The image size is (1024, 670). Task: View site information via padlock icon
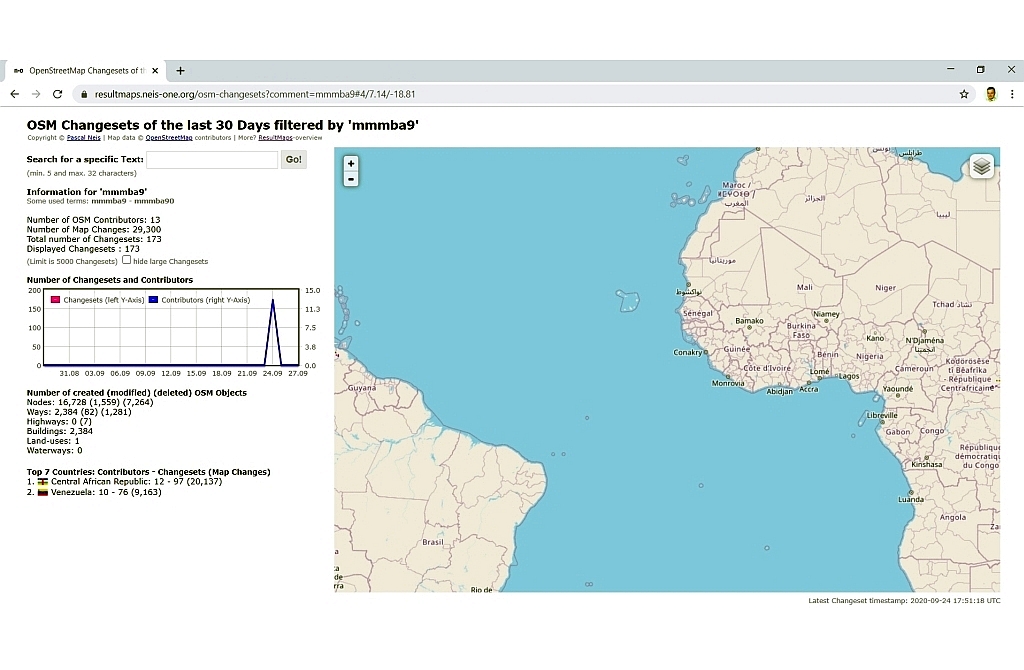(85, 94)
